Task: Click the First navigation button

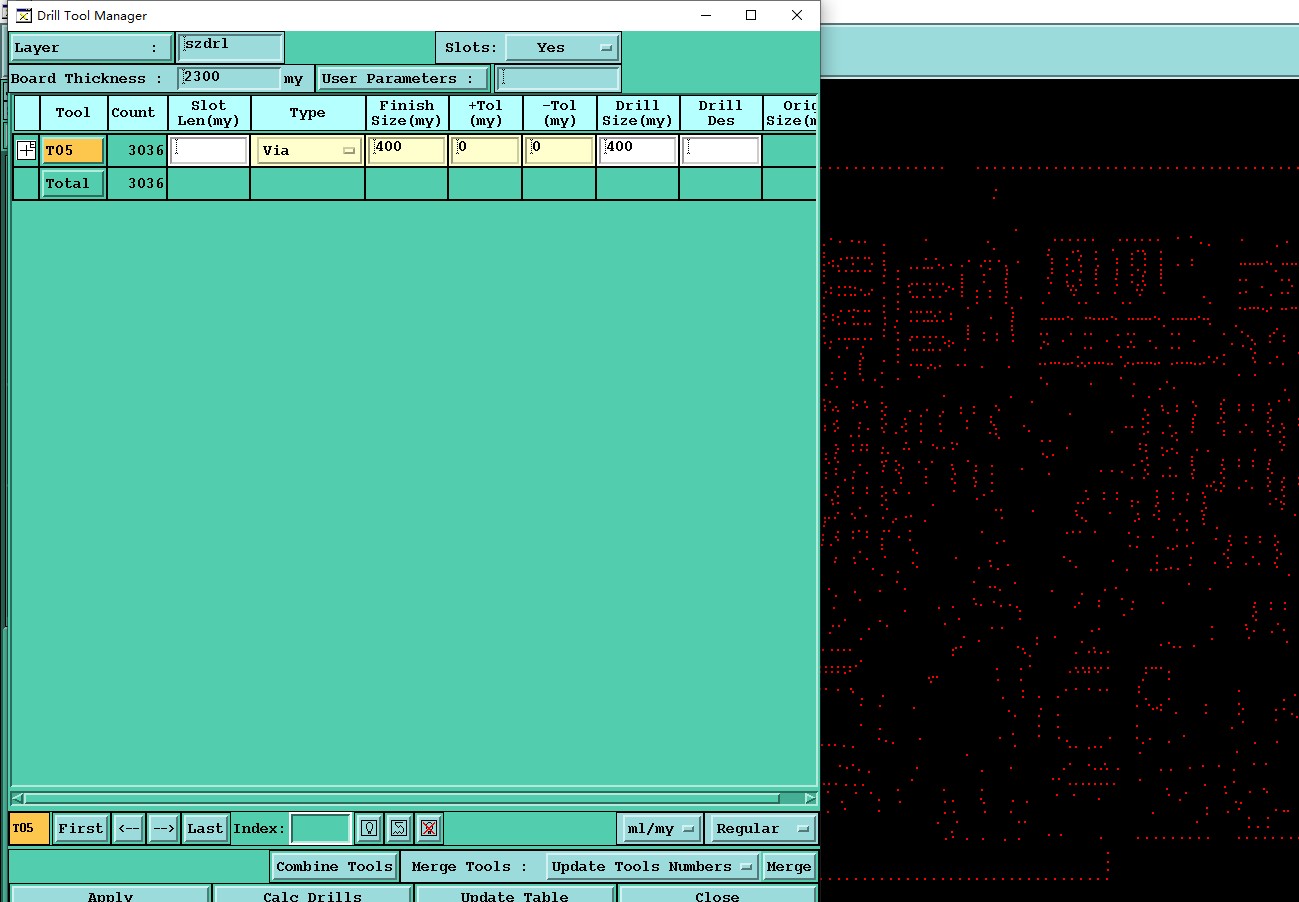Action: click(81, 828)
